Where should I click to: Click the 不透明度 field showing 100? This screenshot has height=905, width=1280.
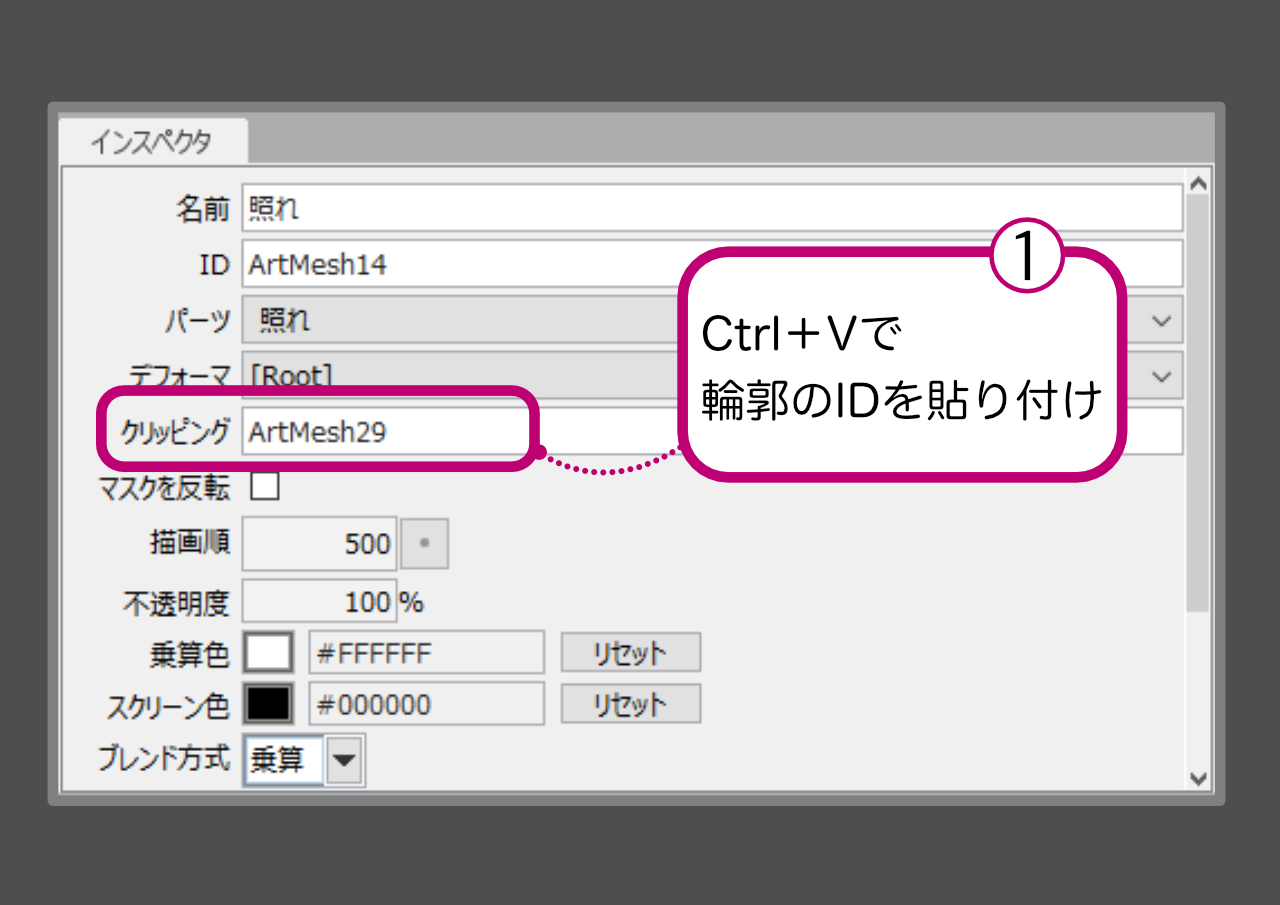pos(320,601)
